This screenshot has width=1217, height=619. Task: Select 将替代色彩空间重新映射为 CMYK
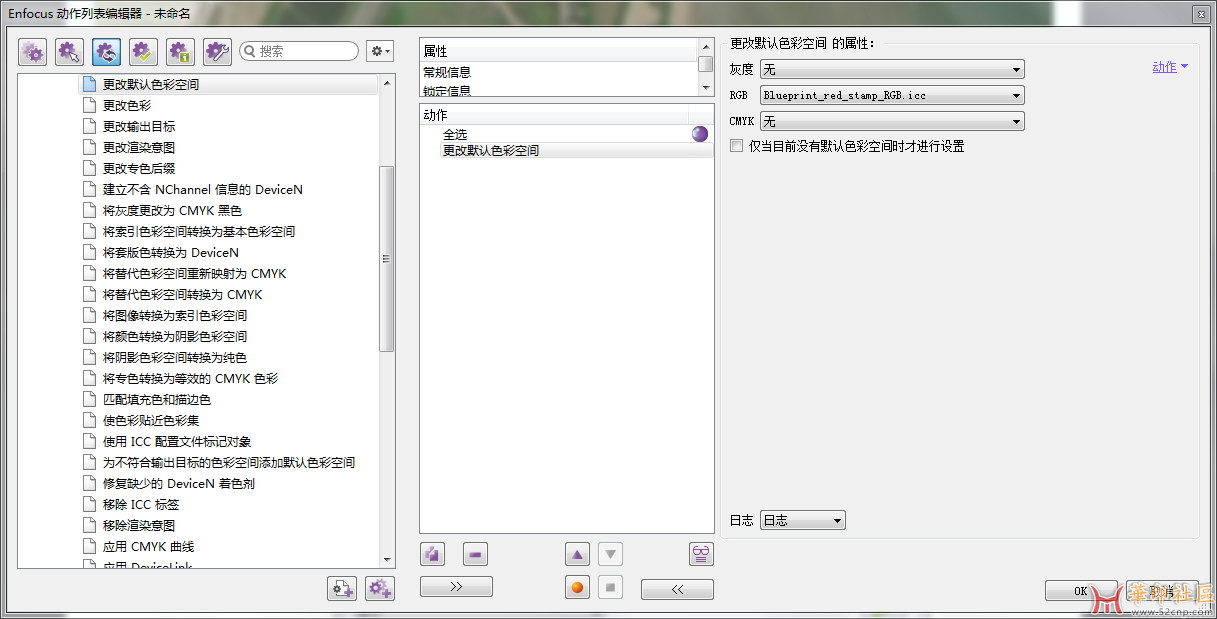click(195, 273)
